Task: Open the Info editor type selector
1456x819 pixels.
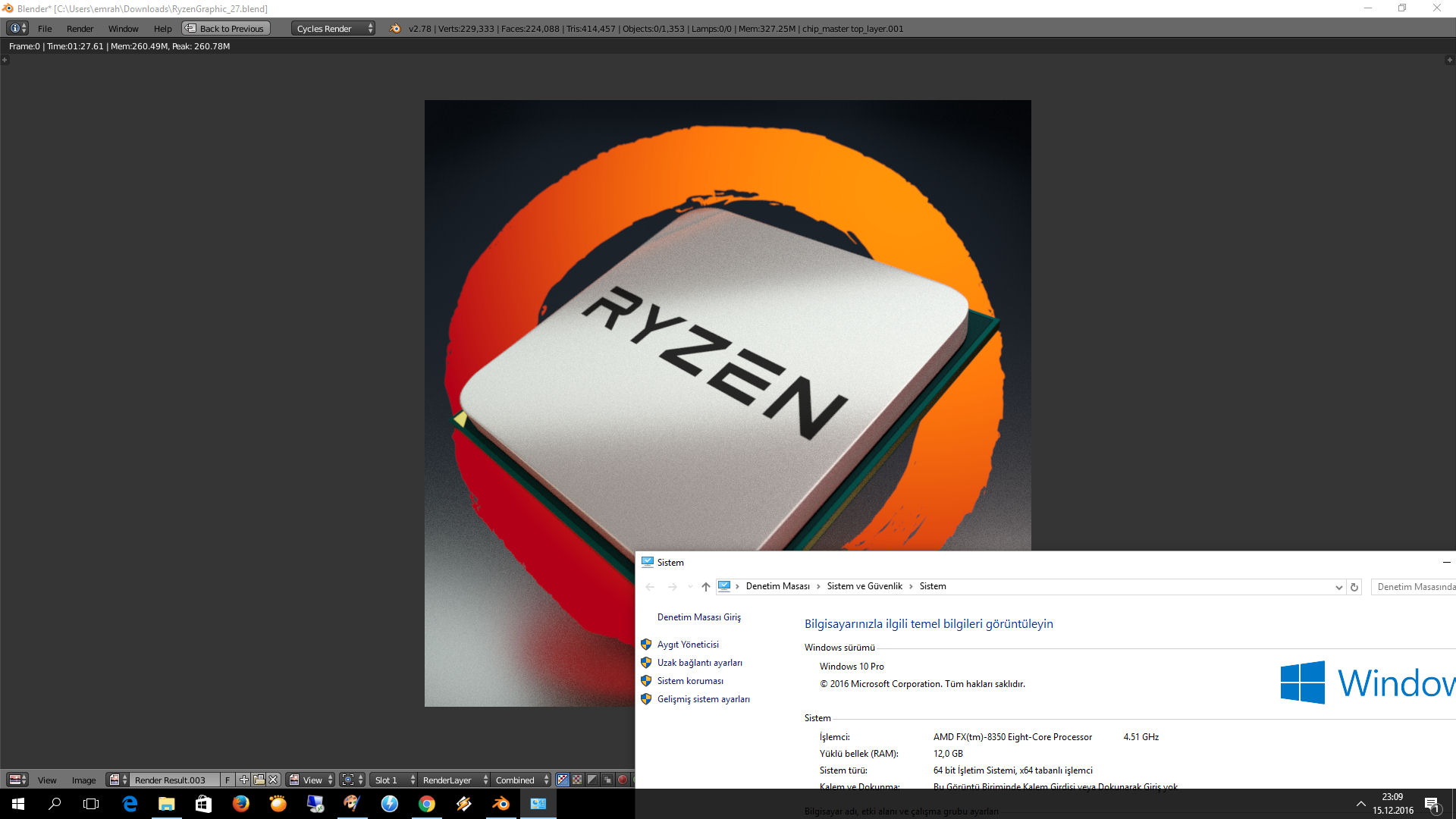Action: (x=17, y=28)
